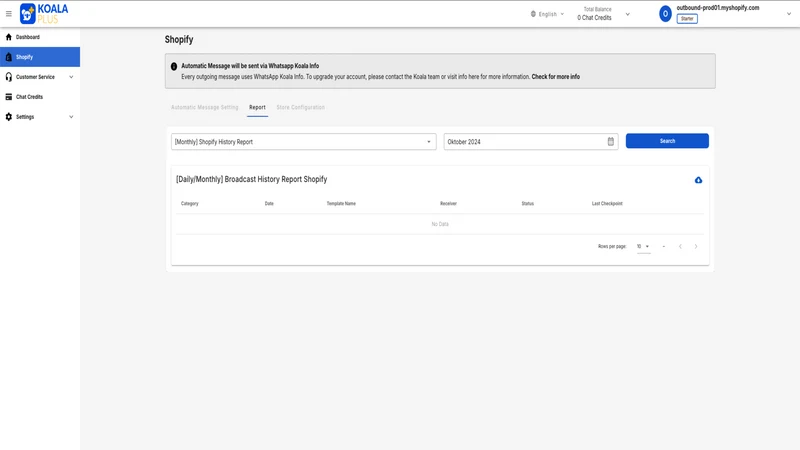Viewport: 800px width, 450px height.
Task: Click the Template Name column header
Action: (341, 204)
